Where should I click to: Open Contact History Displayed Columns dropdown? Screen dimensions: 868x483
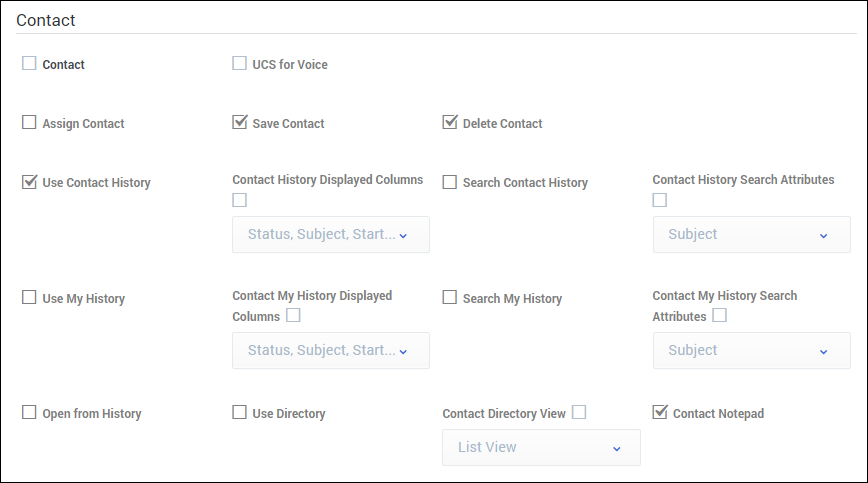(x=330, y=235)
